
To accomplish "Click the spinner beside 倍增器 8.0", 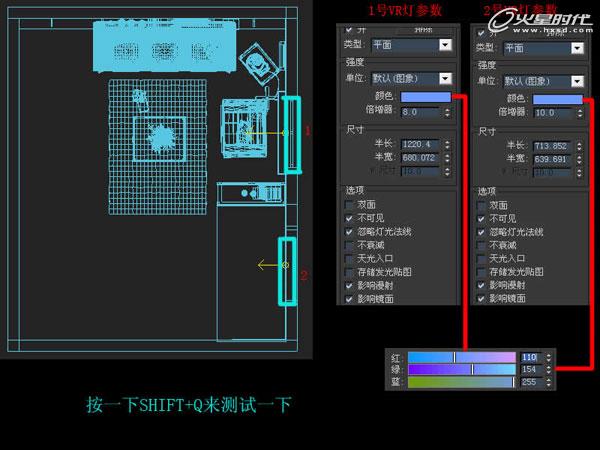I will point(447,112).
